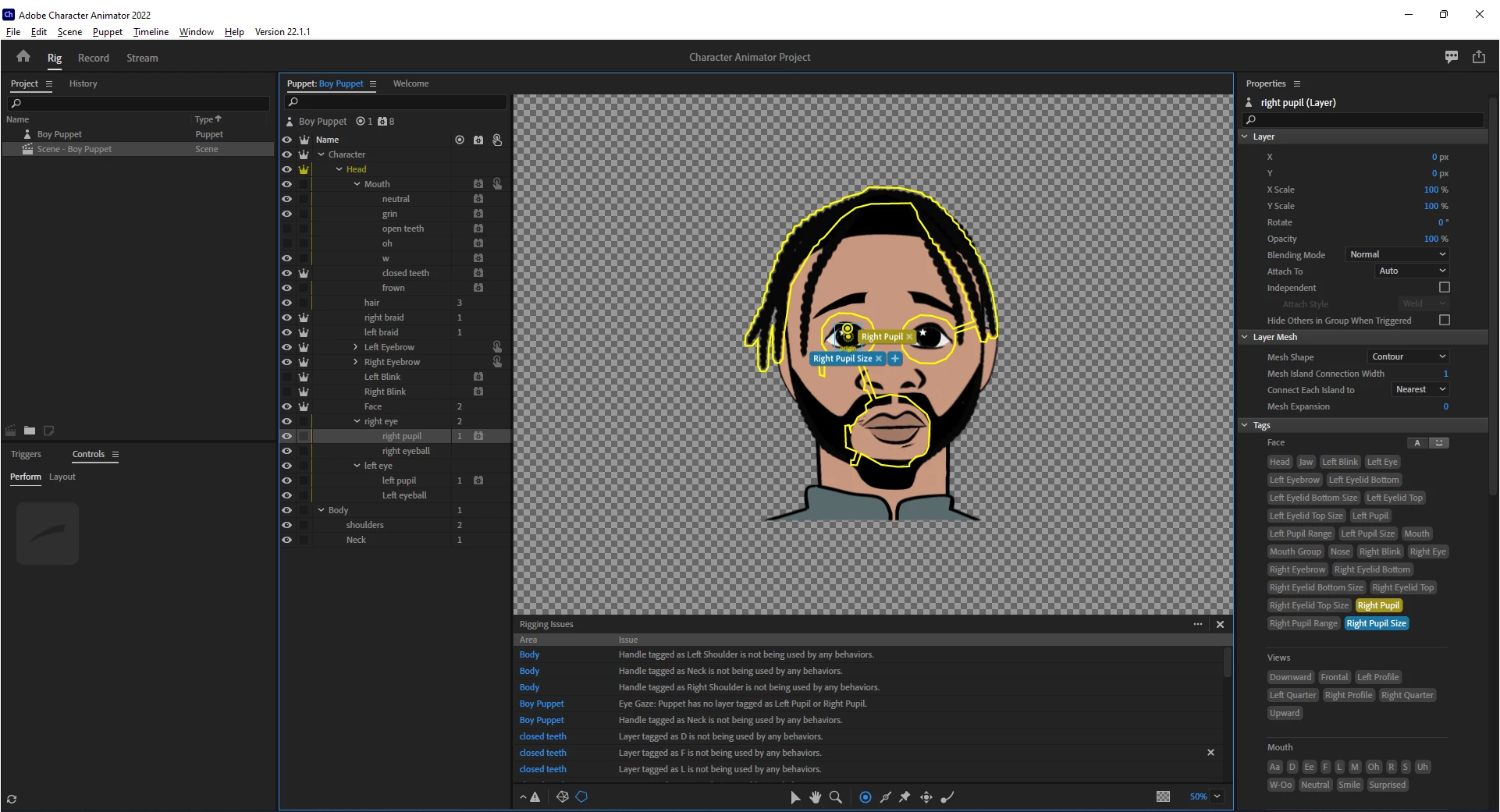Toggle the crown on closed teeth row

tap(304, 273)
